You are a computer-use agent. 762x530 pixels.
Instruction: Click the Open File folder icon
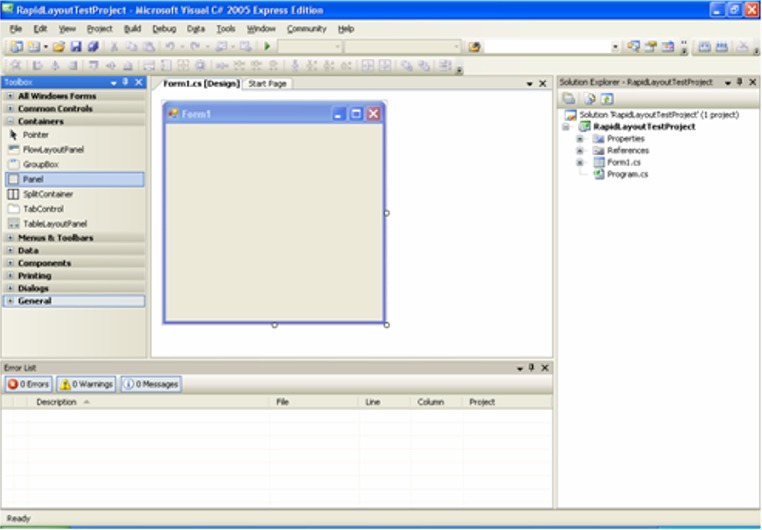tap(59, 47)
